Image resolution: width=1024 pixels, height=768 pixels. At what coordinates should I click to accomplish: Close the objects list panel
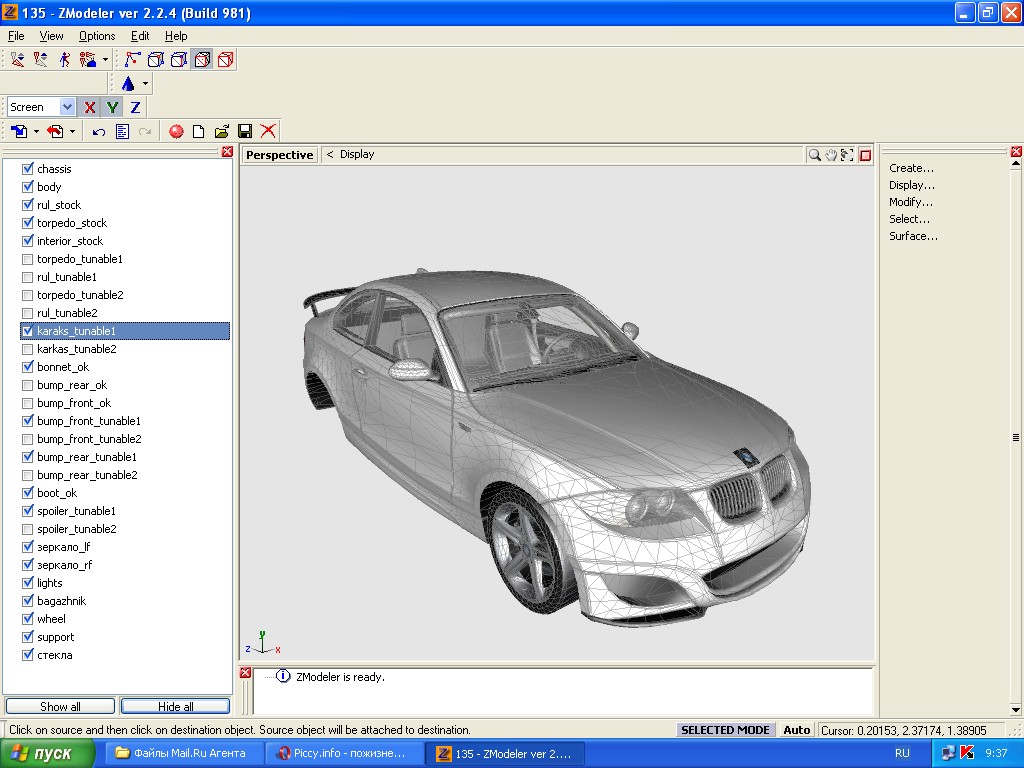pos(227,152)
